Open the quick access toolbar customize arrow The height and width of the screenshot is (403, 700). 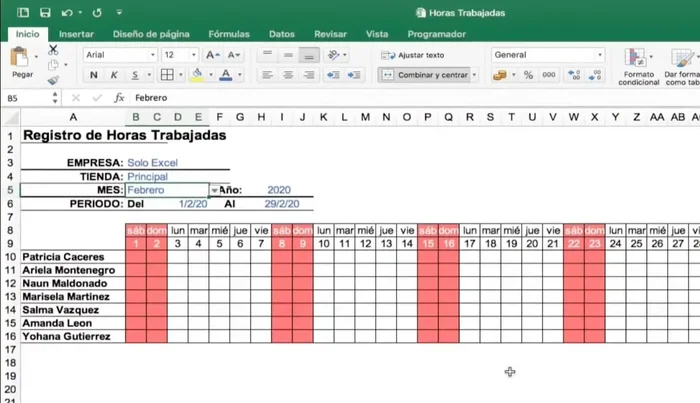[x=119, y=12]
